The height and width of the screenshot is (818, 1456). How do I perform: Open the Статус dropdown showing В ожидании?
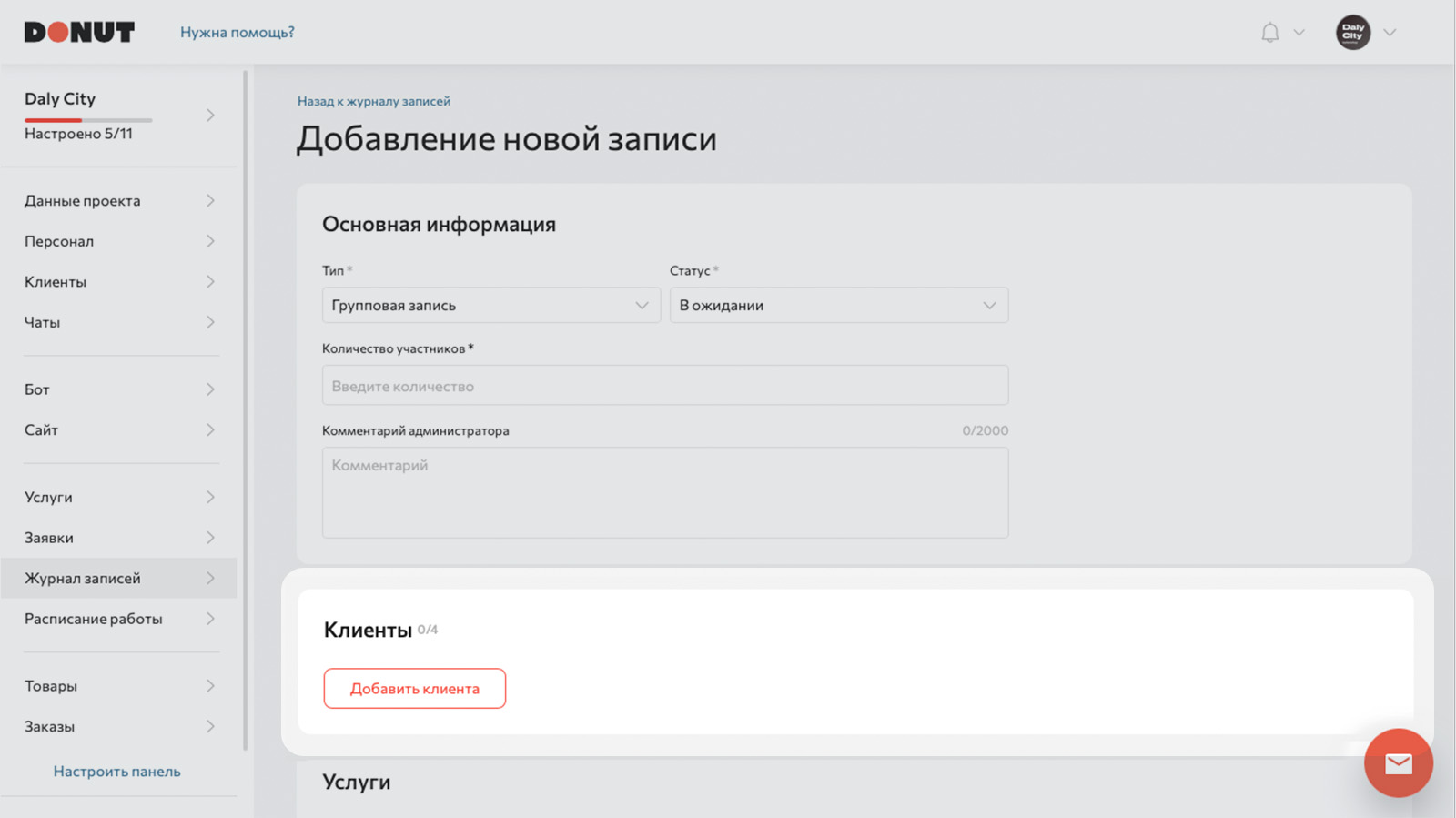coord(838,305)
